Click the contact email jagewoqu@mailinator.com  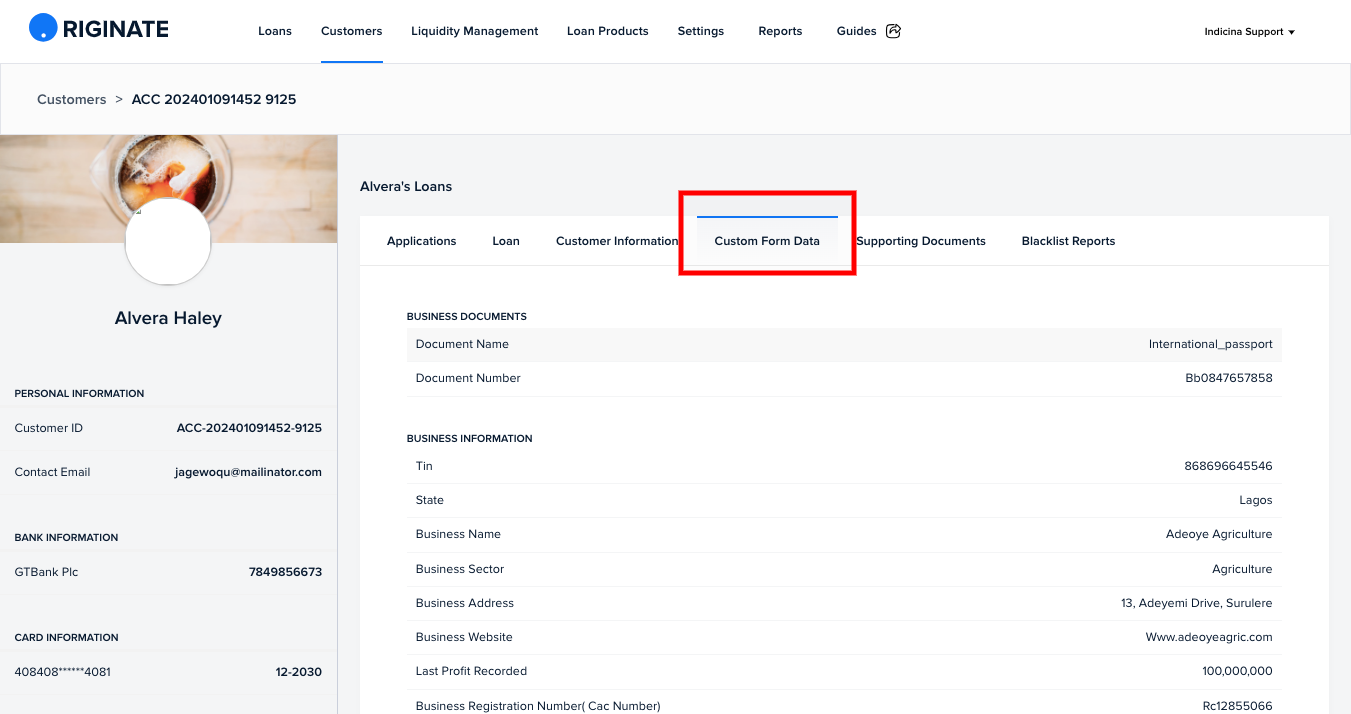(x=248, y=472)
